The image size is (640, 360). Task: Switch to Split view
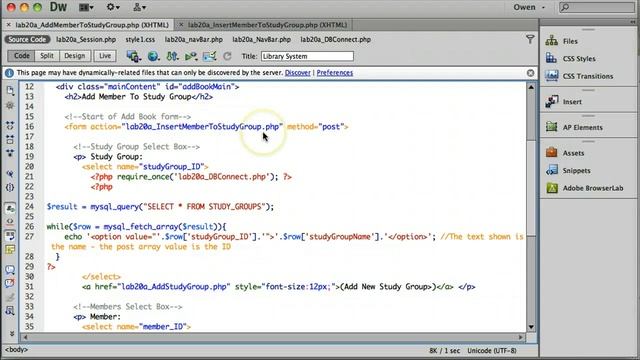(x=47, y=56)
